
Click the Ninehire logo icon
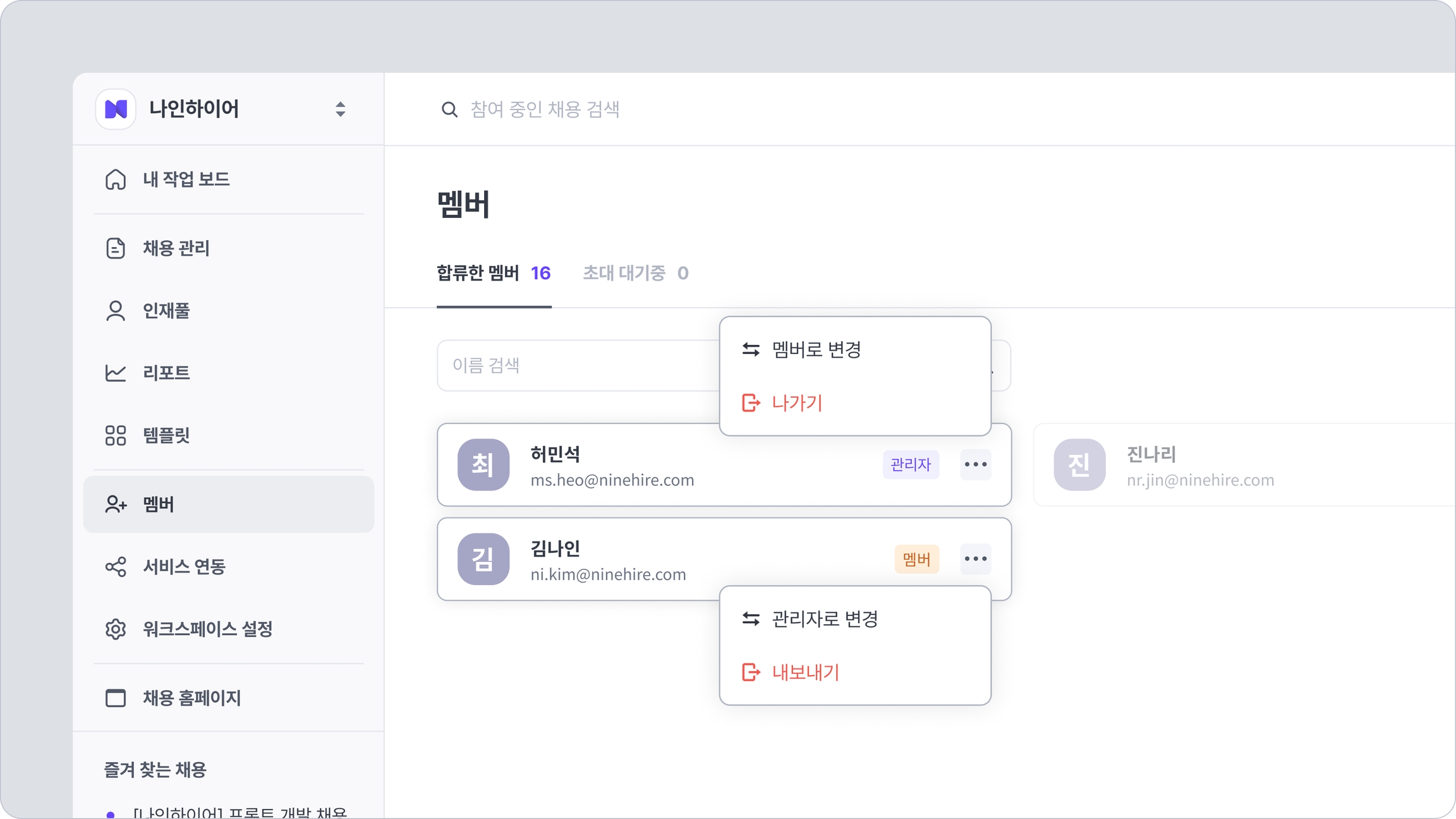tap(116, 109)
